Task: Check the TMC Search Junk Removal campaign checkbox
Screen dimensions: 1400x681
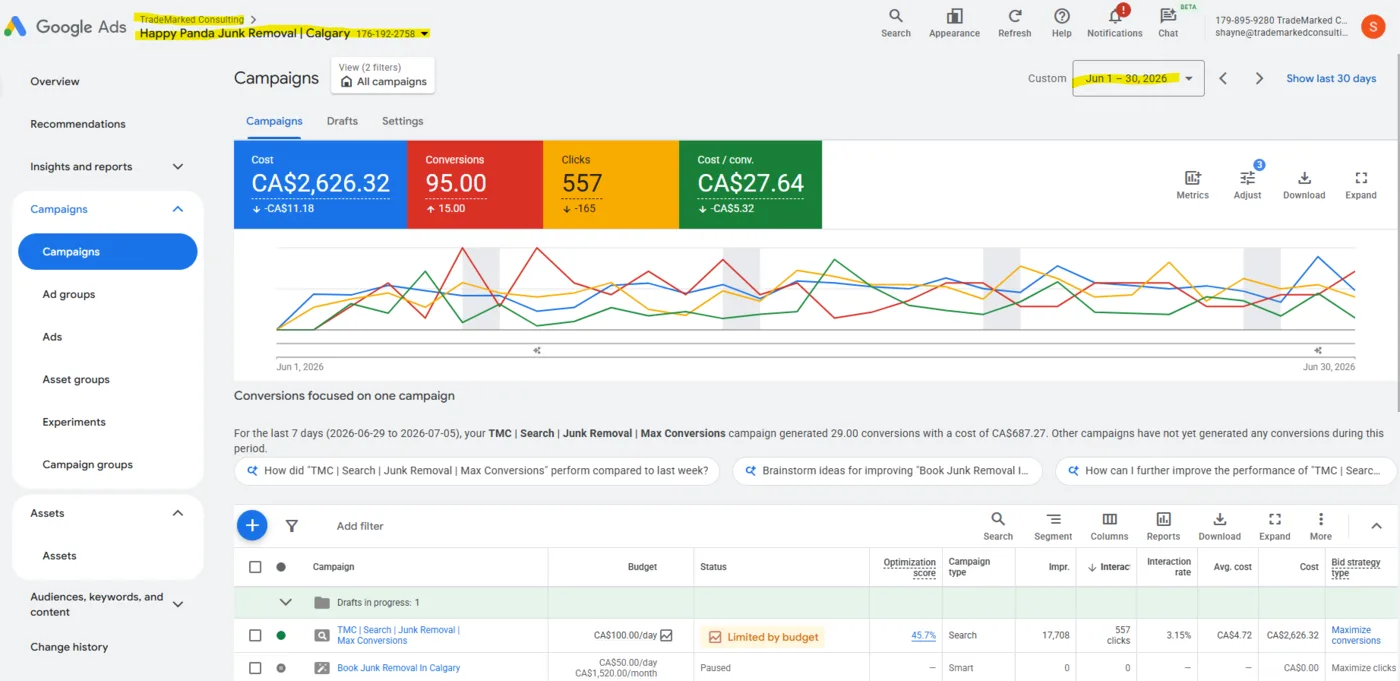Action: pos(255,635)
